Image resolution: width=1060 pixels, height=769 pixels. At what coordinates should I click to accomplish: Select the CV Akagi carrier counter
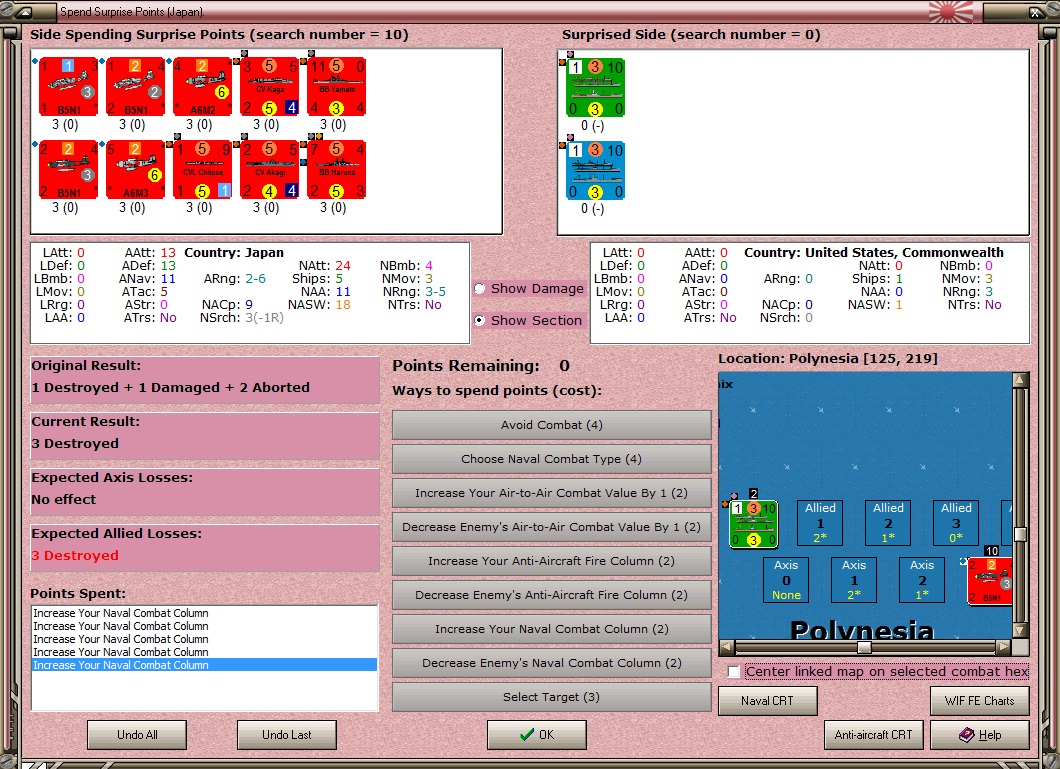[x=270, y=170]
